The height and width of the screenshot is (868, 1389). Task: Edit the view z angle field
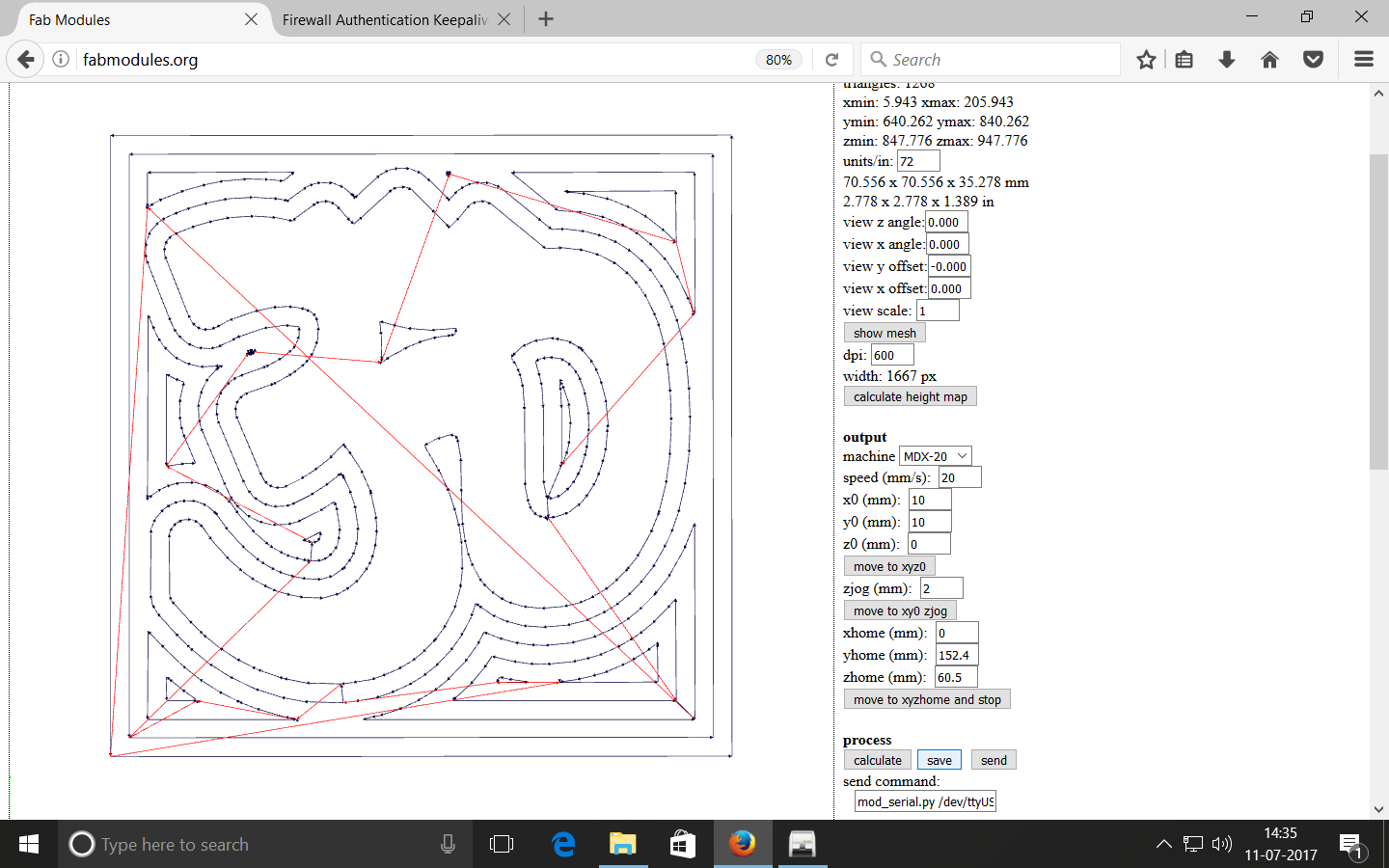946,222
